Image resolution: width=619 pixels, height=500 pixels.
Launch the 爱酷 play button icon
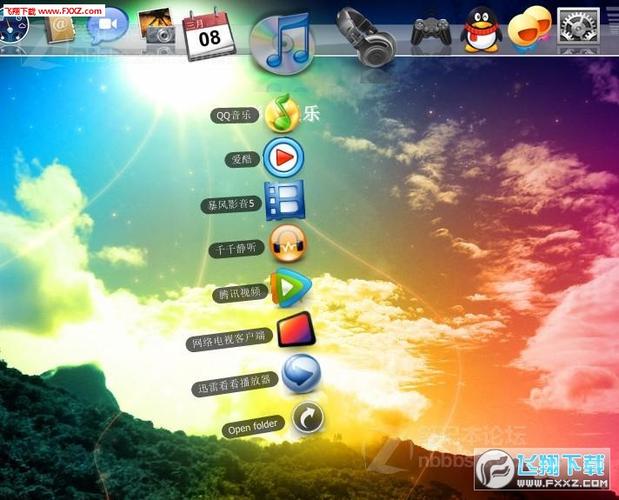[x=283, y=157]
